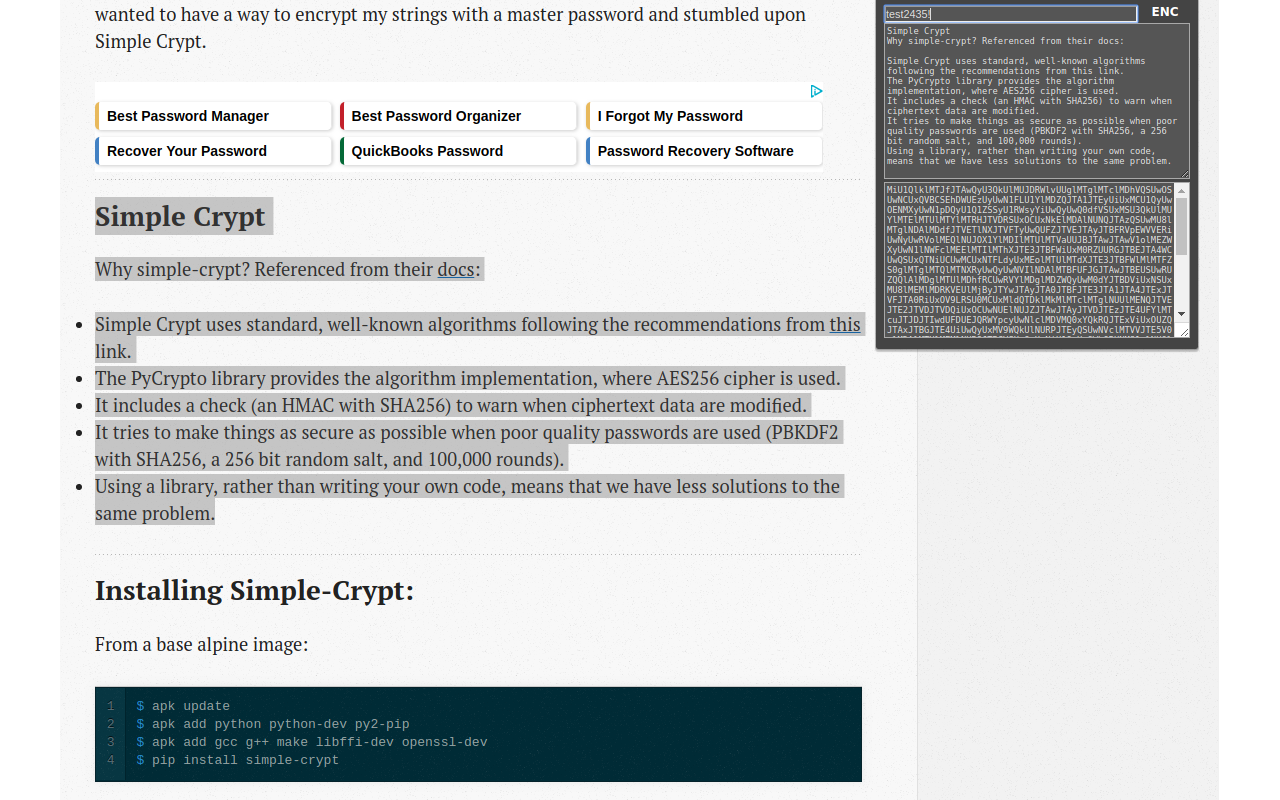Click the 'pip install simple-crypt' code line
Image resolution: width=1280 pixels, height=800 pixels.
point(238,760)
